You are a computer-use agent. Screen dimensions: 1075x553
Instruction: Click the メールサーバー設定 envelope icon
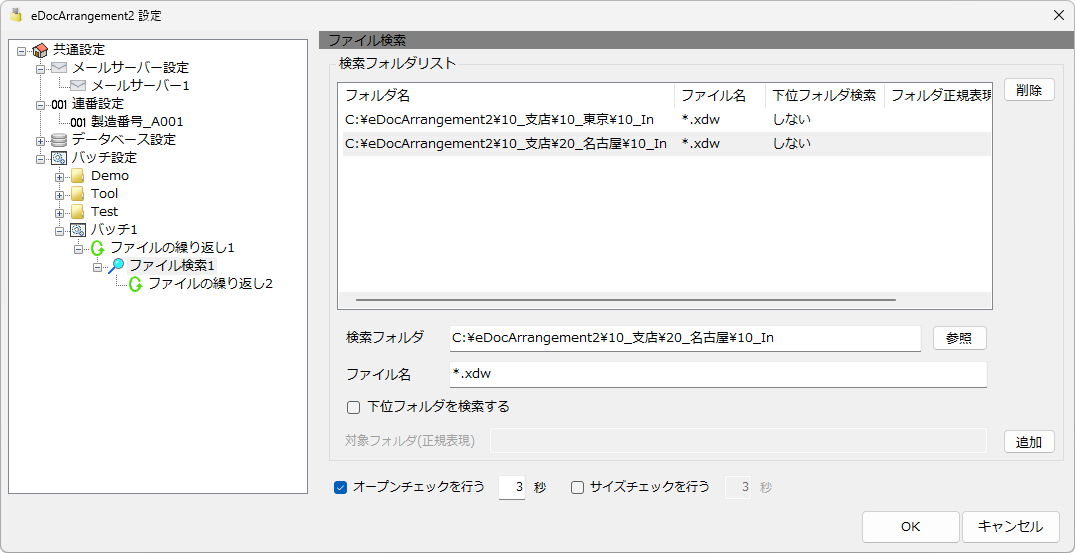click(60, 68)
